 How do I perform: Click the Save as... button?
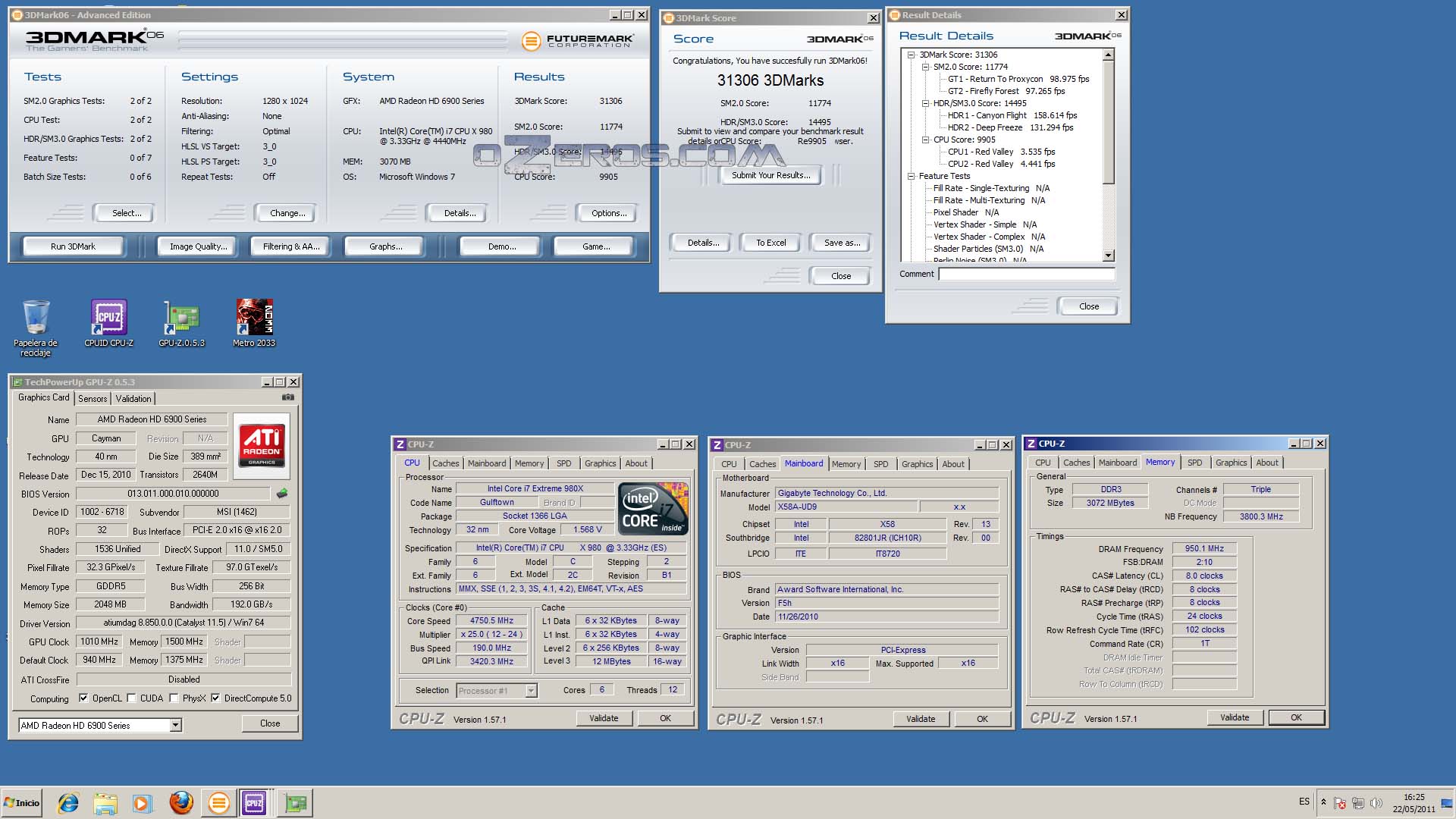pos(842,243)
